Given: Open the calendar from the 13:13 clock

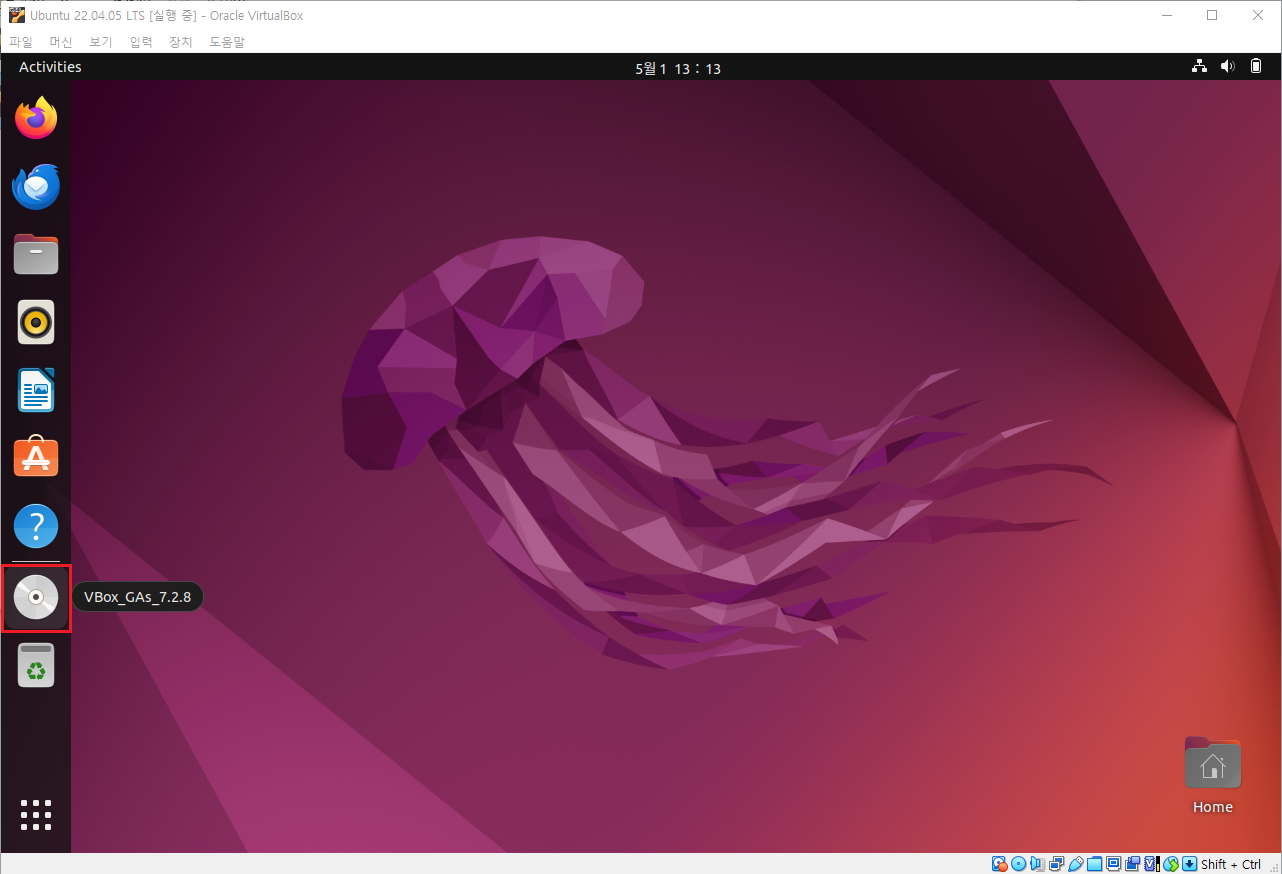Looking at the screenshot, I should [x=678, y=68].
